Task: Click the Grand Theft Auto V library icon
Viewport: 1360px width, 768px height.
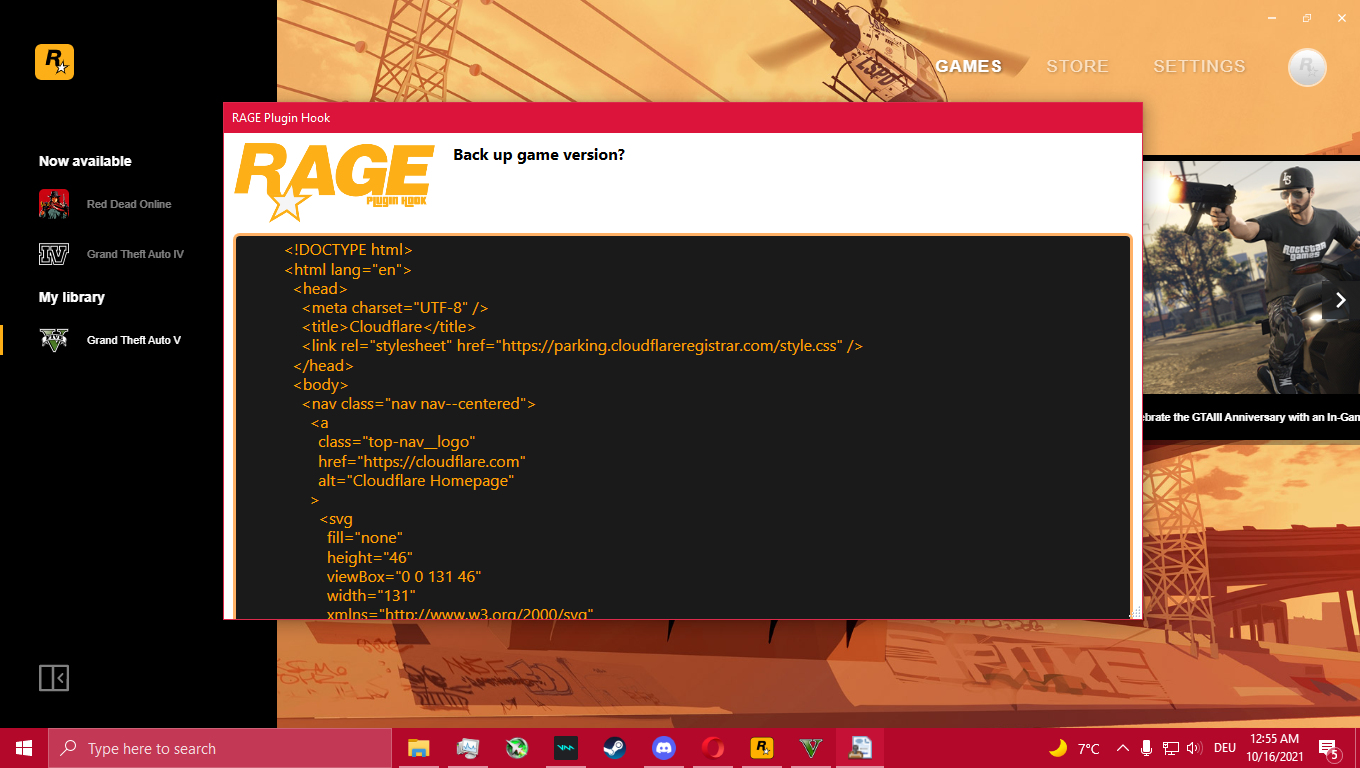Action: 54,340
